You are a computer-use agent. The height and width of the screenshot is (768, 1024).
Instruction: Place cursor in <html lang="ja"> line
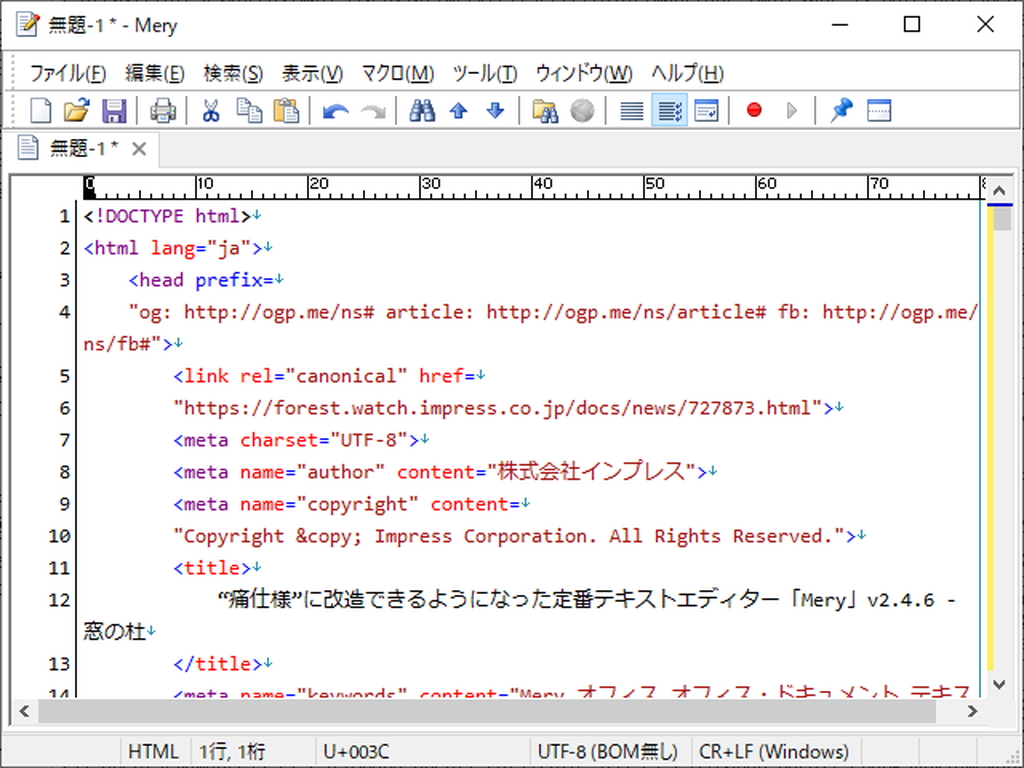(173, 248)
